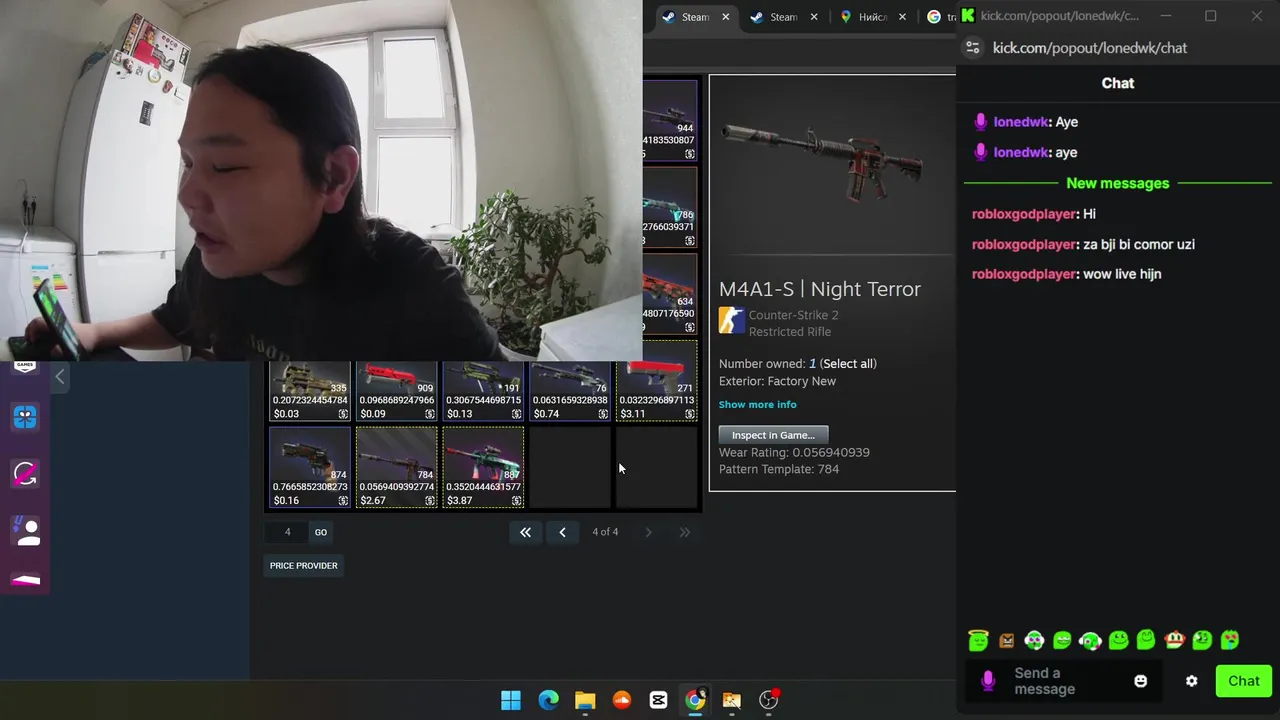Open Windows Start menu
Image resolution: width=1280 pixels, height=720 pixels.
511,700
